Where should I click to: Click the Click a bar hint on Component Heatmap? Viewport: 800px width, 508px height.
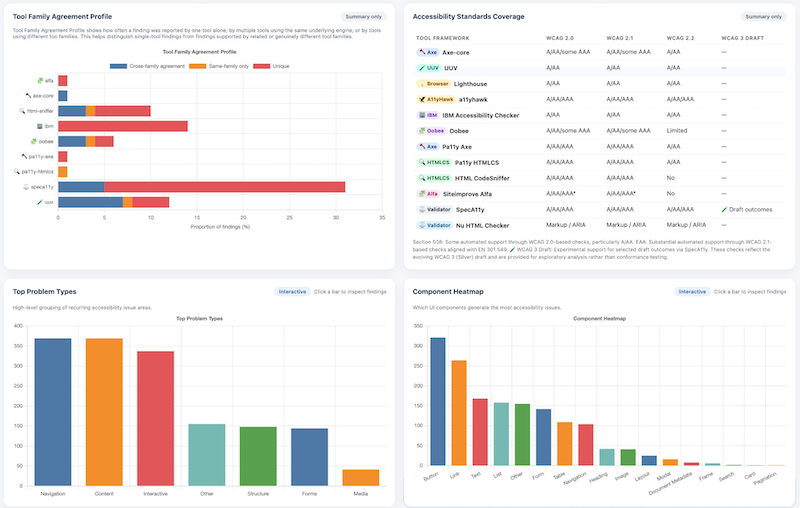pos(750,292)
